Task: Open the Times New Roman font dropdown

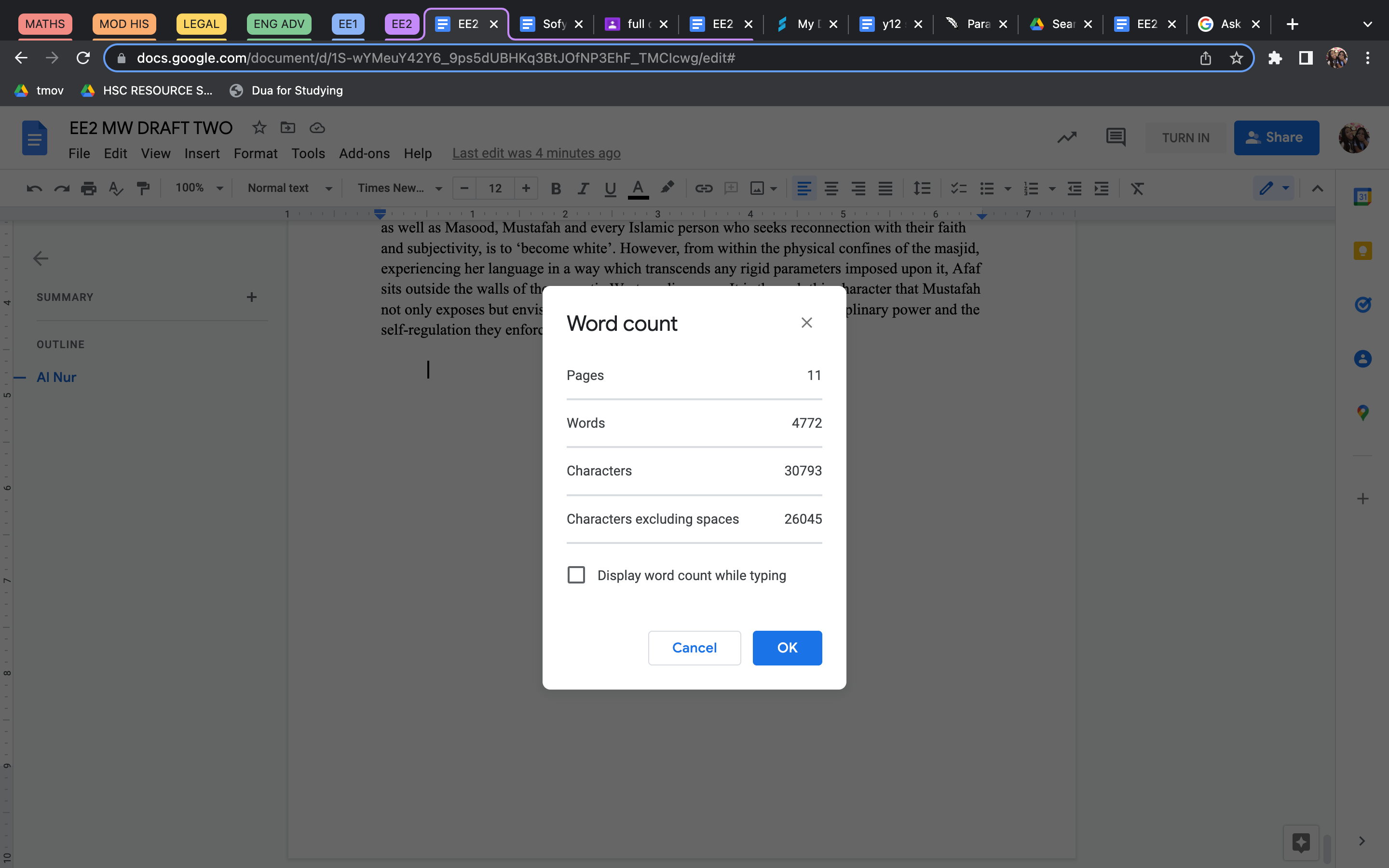Action: tap(399, 188)
